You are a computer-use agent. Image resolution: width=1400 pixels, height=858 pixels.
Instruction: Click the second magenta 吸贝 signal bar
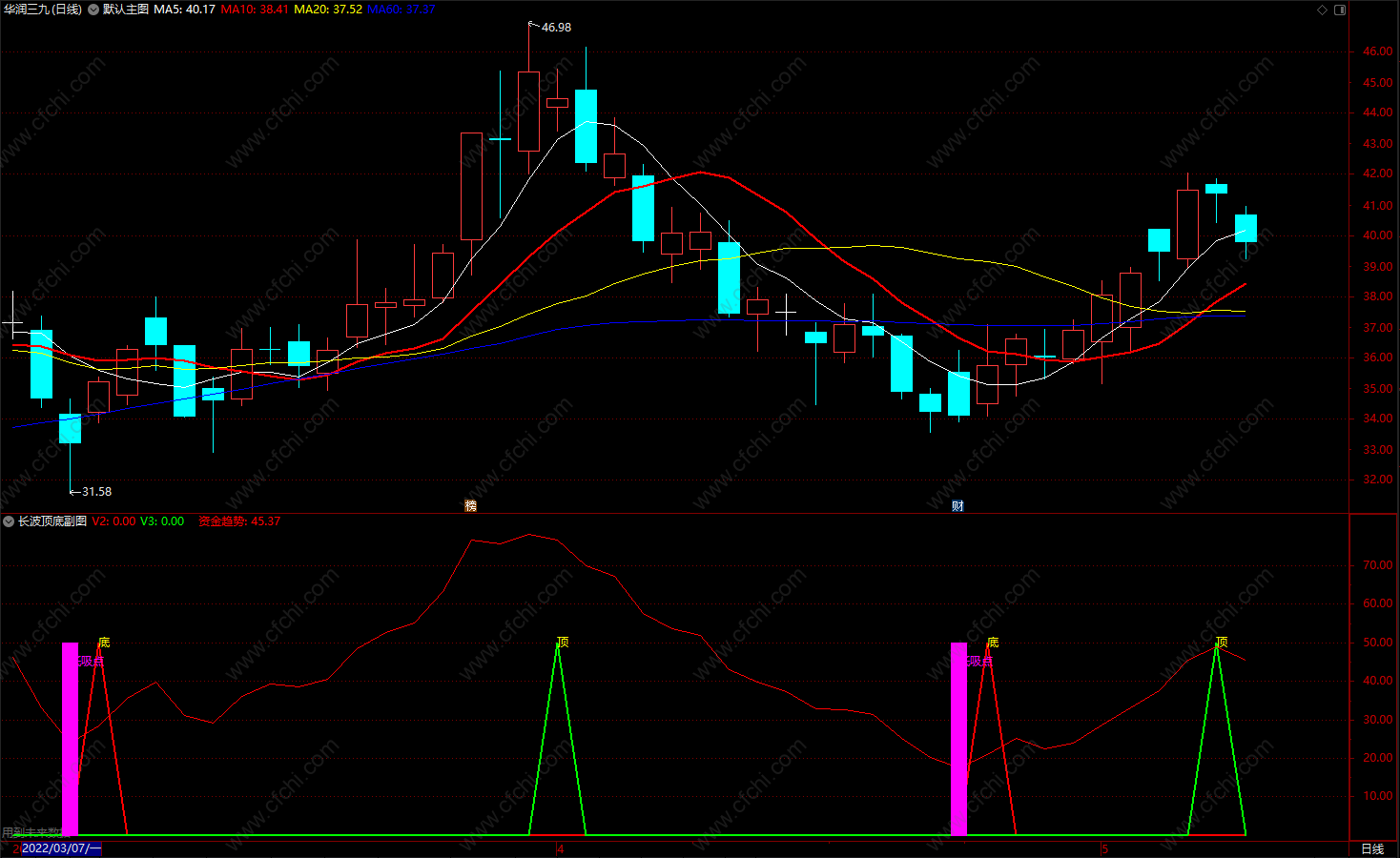click(x=958, y=739)
